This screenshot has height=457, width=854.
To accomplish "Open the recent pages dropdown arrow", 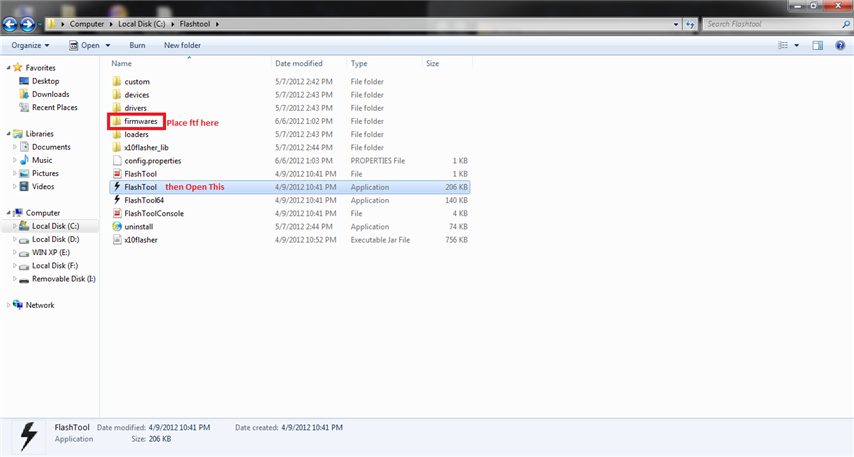I will click(x=40, y=24).
